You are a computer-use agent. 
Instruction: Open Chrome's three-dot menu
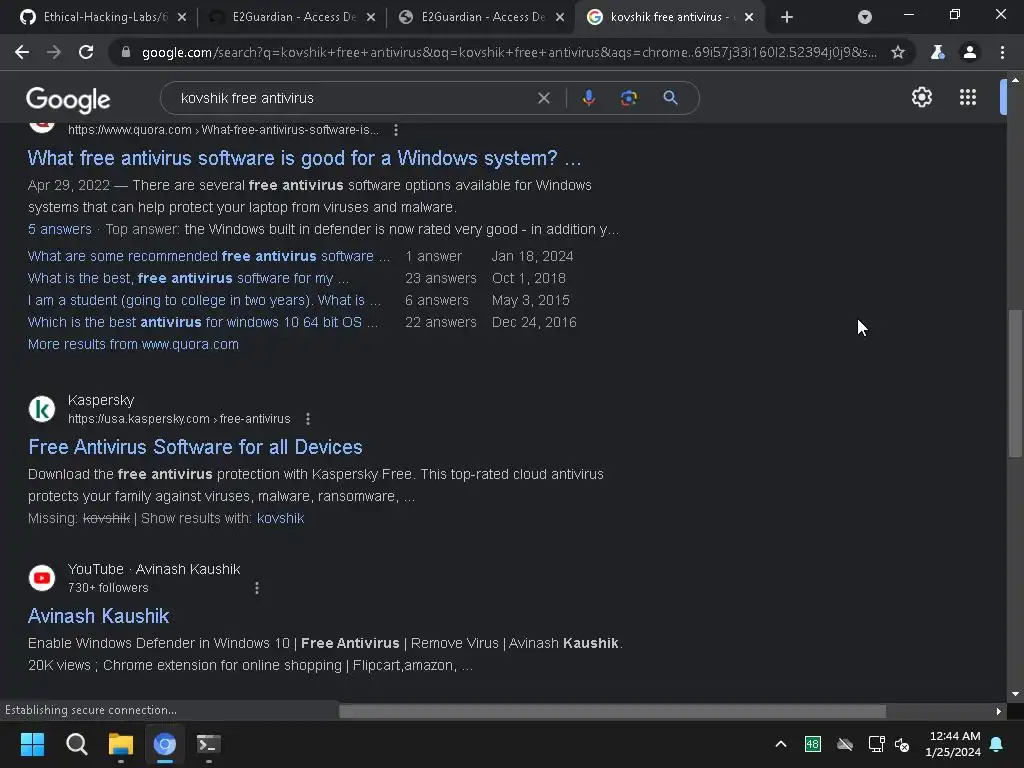1002,52
